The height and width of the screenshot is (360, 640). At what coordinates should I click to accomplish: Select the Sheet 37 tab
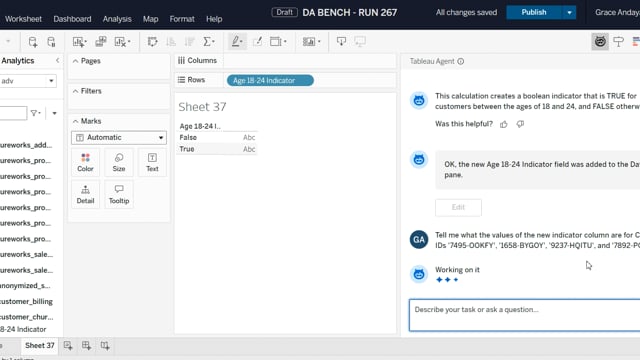point(40,346)
